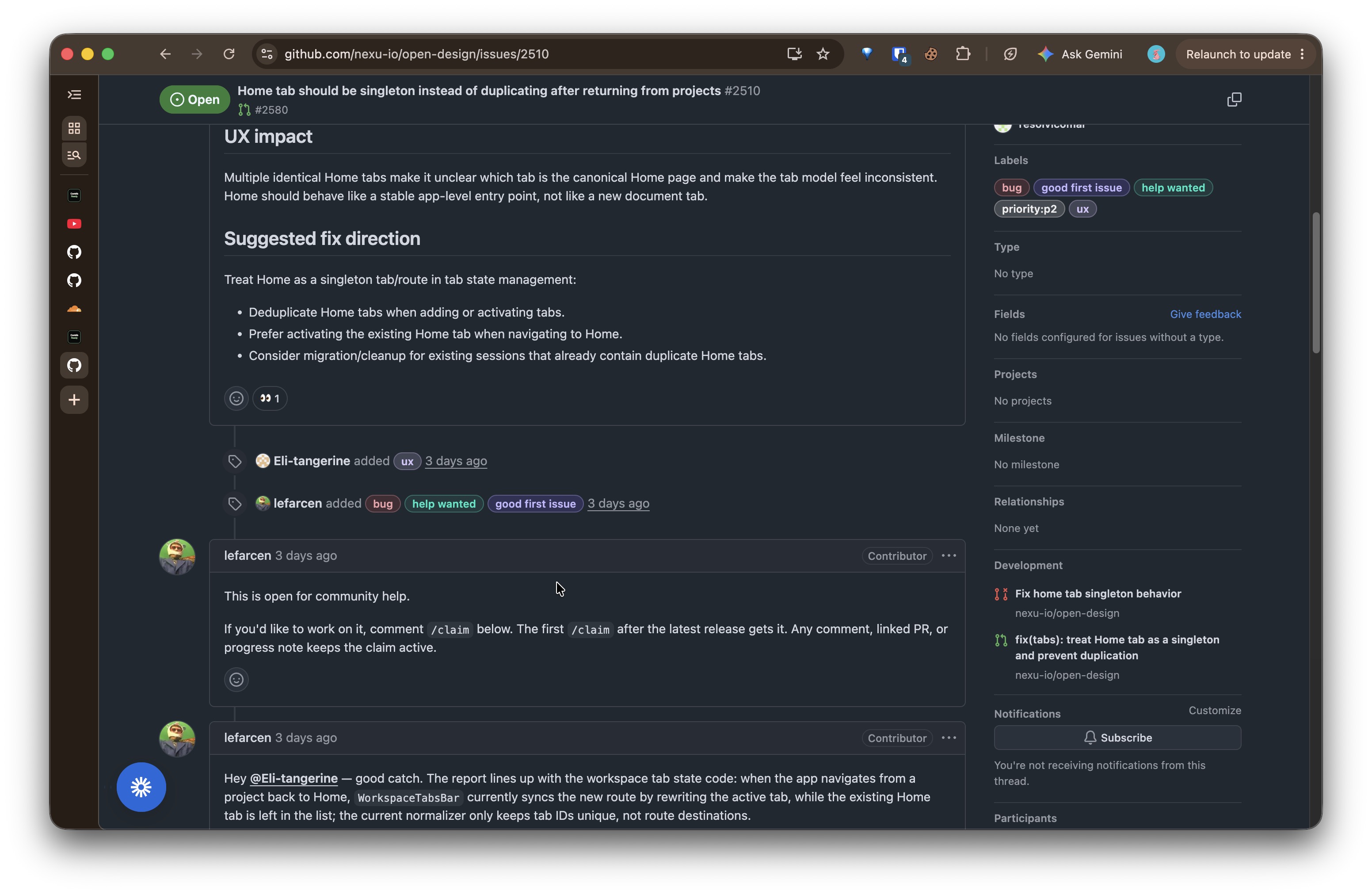The width and height of the screenshot is (1372, 895).
Task: Click the page vertical scrollbar
Action: coord(1315,283)
